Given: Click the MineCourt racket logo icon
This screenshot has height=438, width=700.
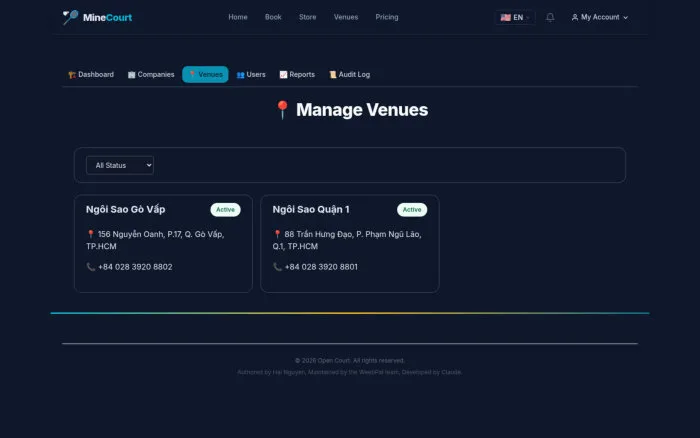Looking at the screenshot, I should [70, 17].
